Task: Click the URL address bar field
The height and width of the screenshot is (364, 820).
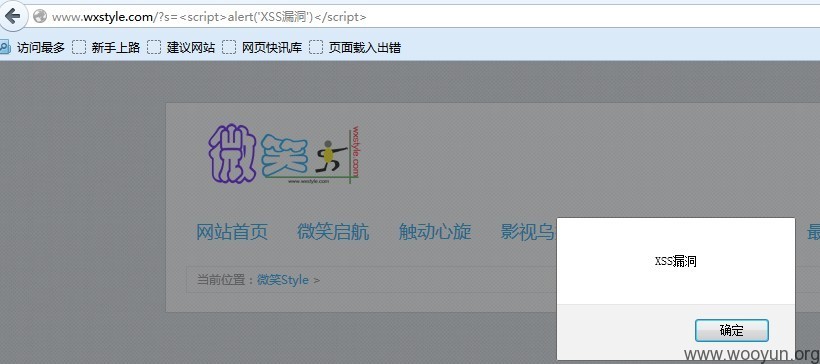Action: [x=424, y=17]
